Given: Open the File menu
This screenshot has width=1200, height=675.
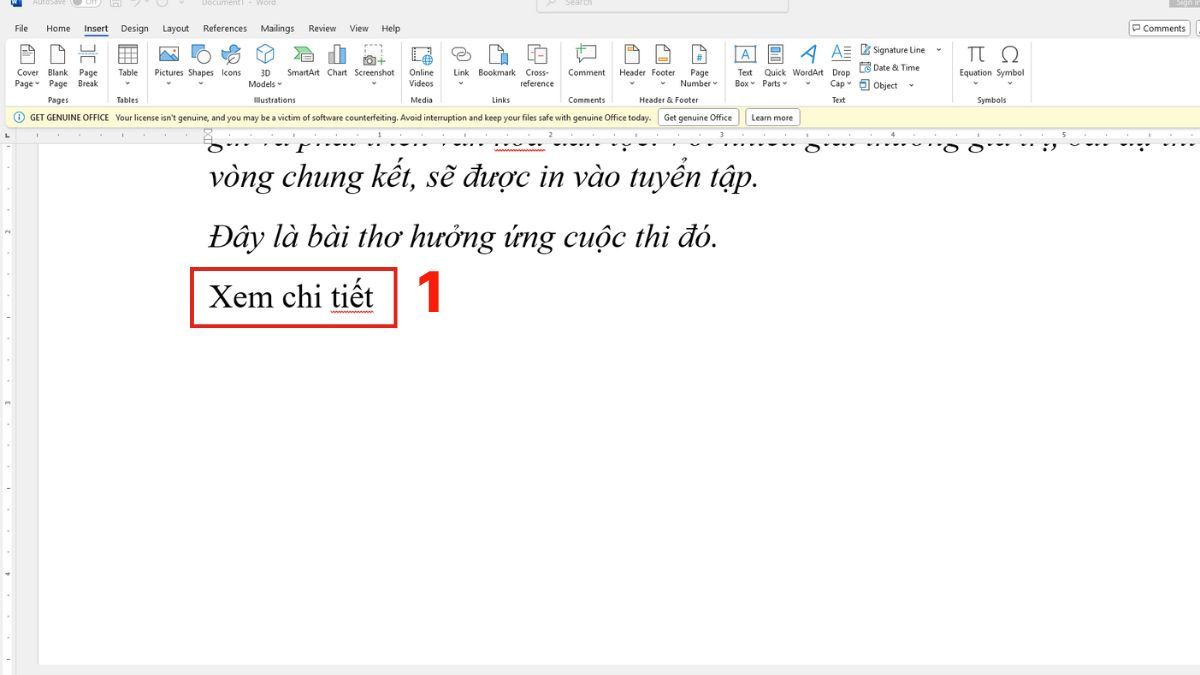Looking at the screenshot, I should pos(21,29).
